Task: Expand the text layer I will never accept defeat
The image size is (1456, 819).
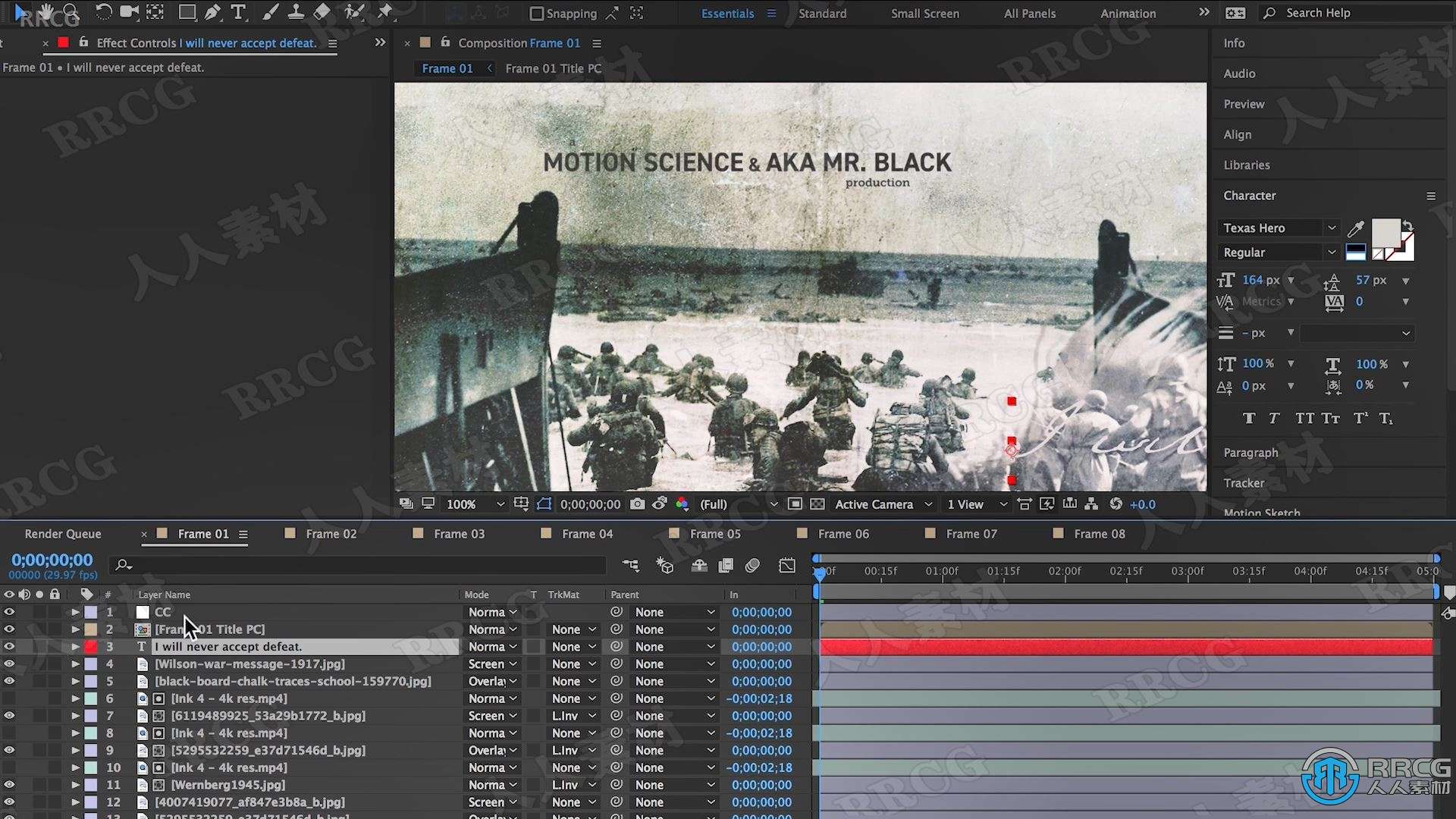Action: 75,647
